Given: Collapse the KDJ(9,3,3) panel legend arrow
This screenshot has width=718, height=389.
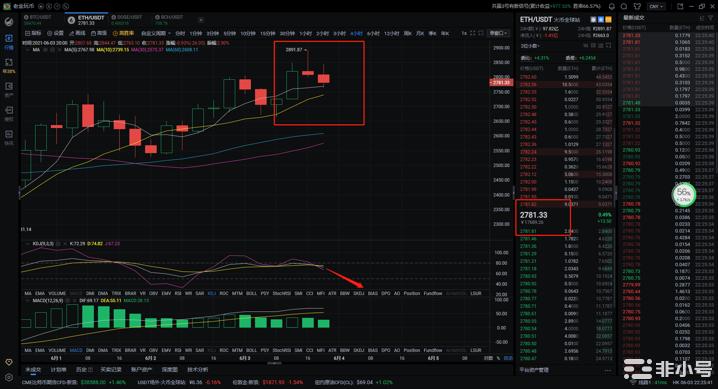Looking at the screenshot, I should coord(26,244).
